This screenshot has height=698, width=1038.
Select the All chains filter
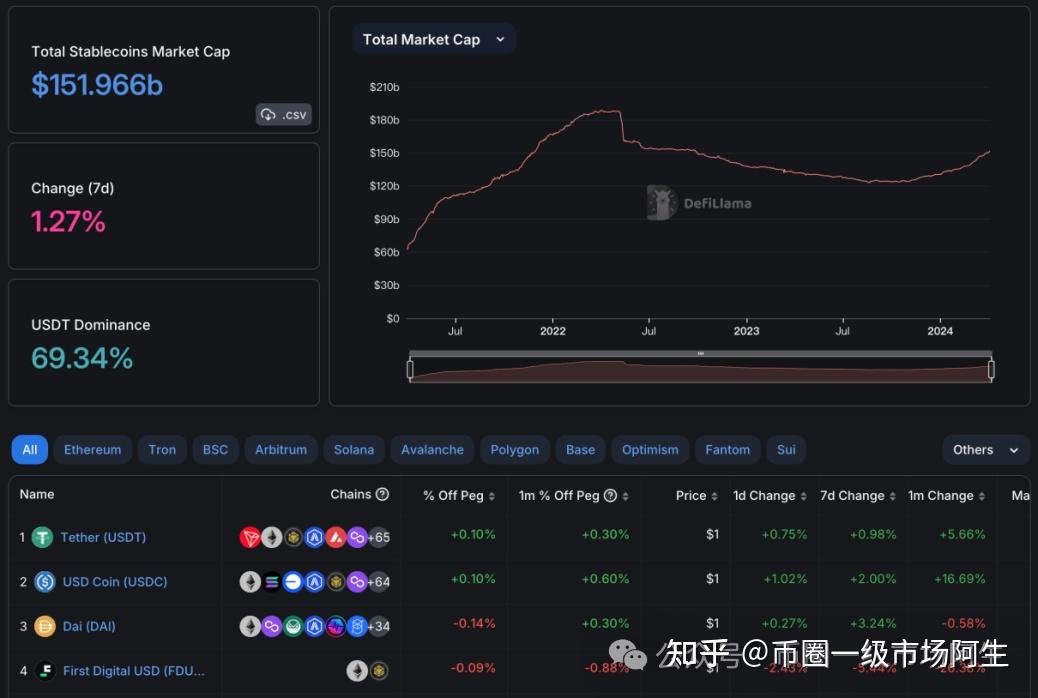30,450
